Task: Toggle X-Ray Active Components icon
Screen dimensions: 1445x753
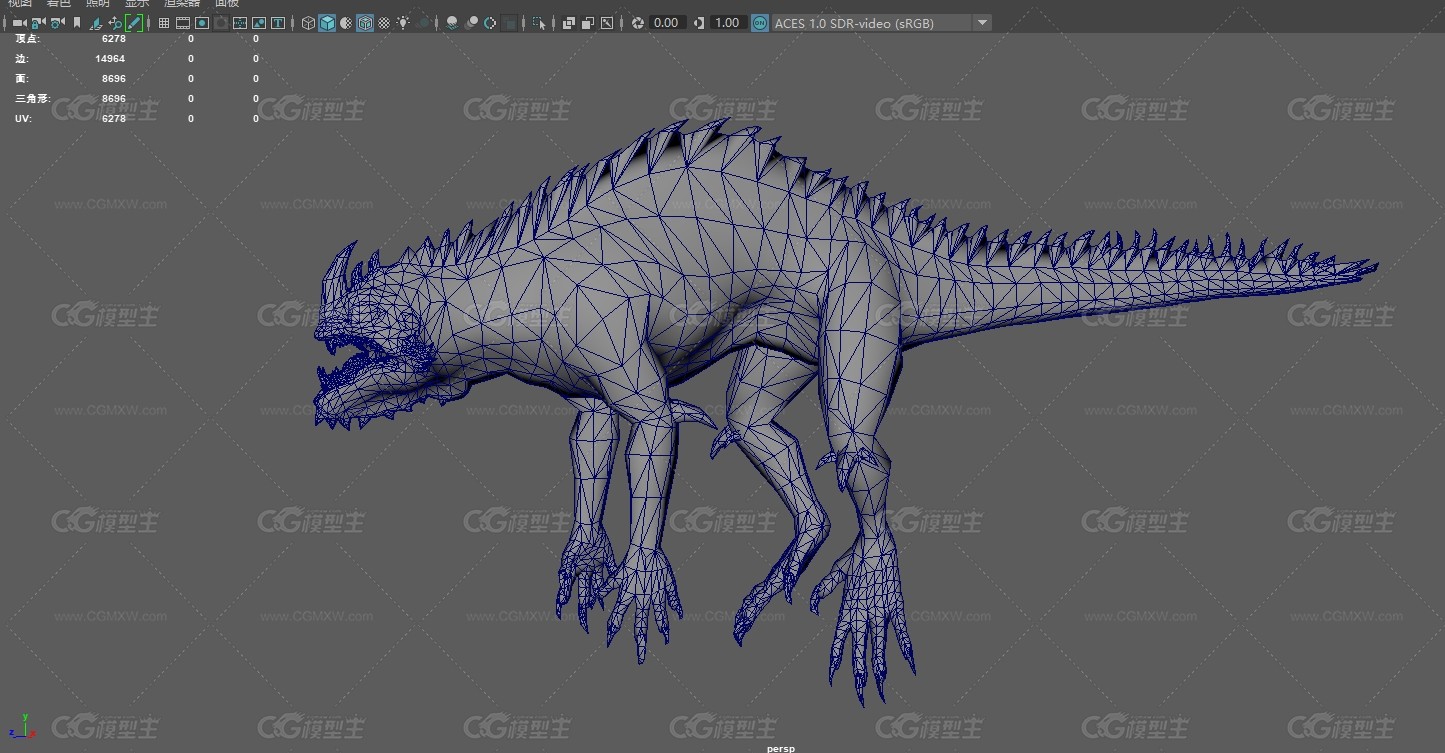Action: tap(587, 23)
